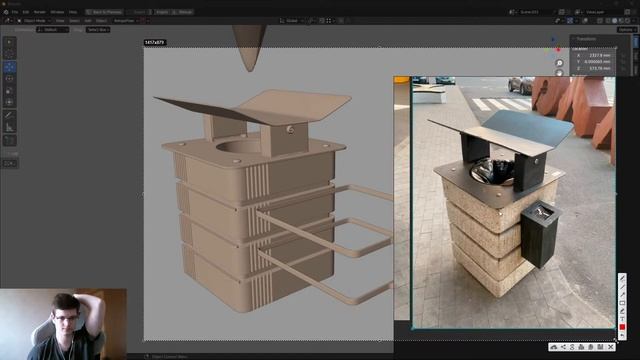Enable solid viewport shading mode
640x360 pixels.
coord(614,20)
